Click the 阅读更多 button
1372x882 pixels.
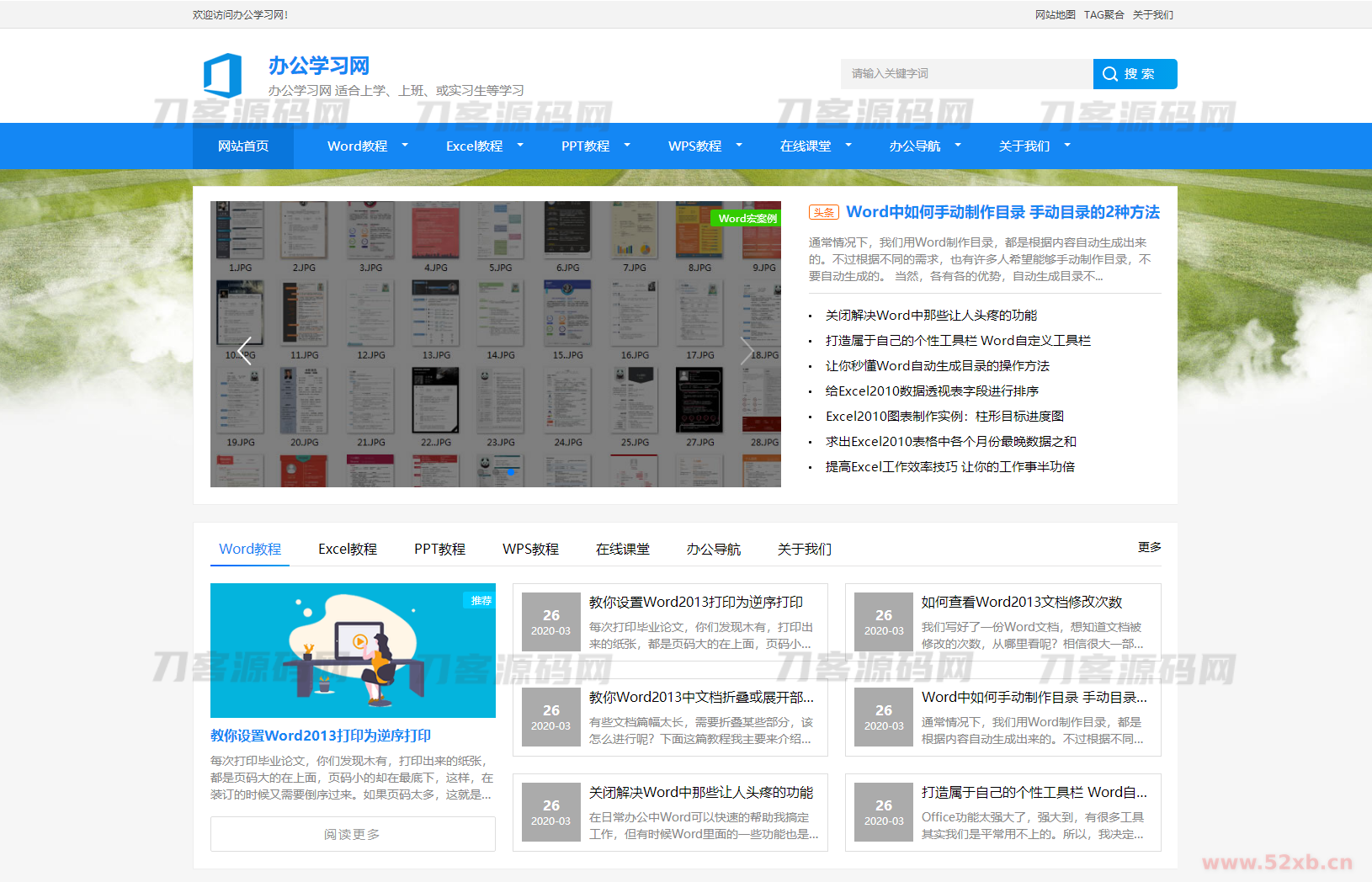pyautogui.click(x=353, y=834)
